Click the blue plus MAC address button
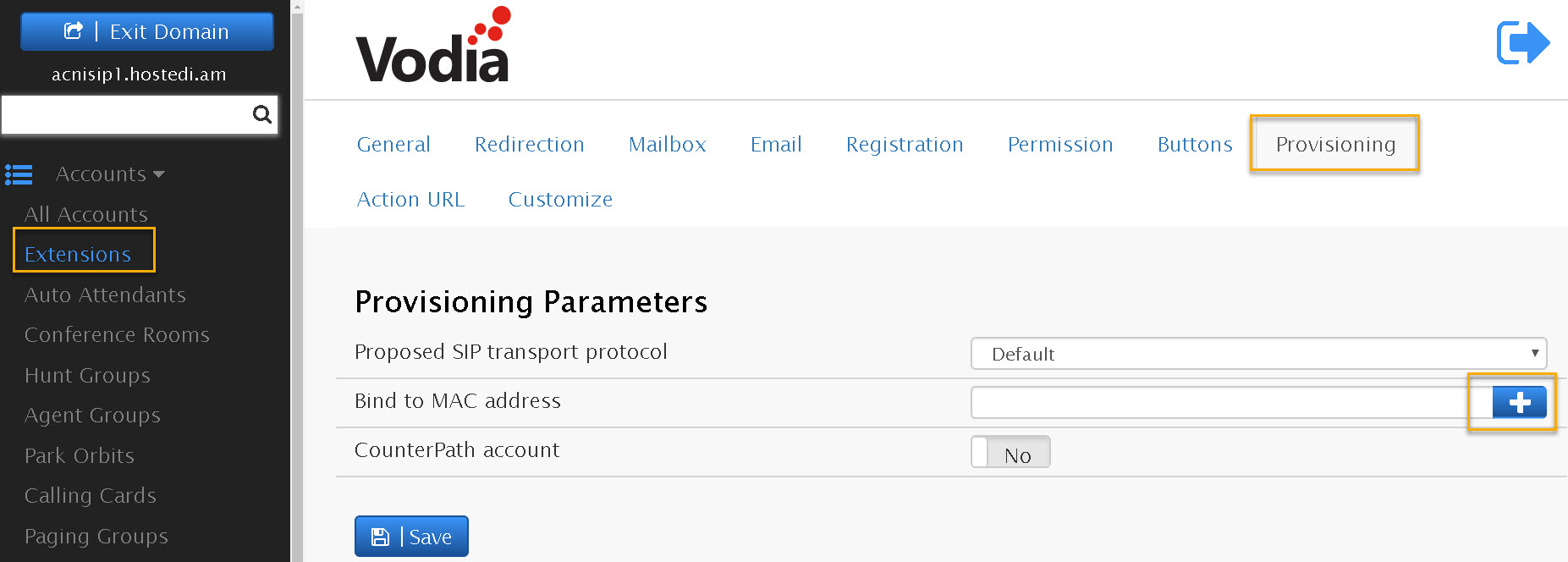Screen dimensions: 1568x562 click(x=1519, y=402)
